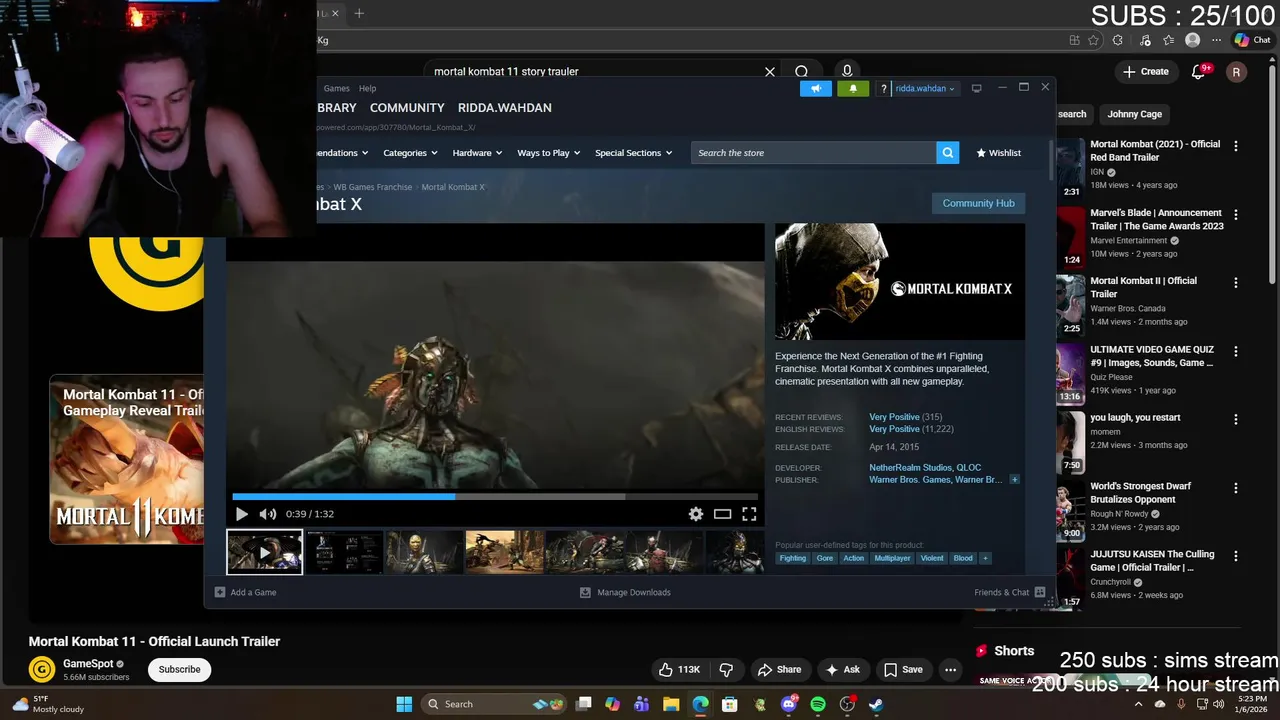Screen dimensions: 1280x720
Task: Select the Johnny Cage filter chip
Action: tap(1134, 114)
